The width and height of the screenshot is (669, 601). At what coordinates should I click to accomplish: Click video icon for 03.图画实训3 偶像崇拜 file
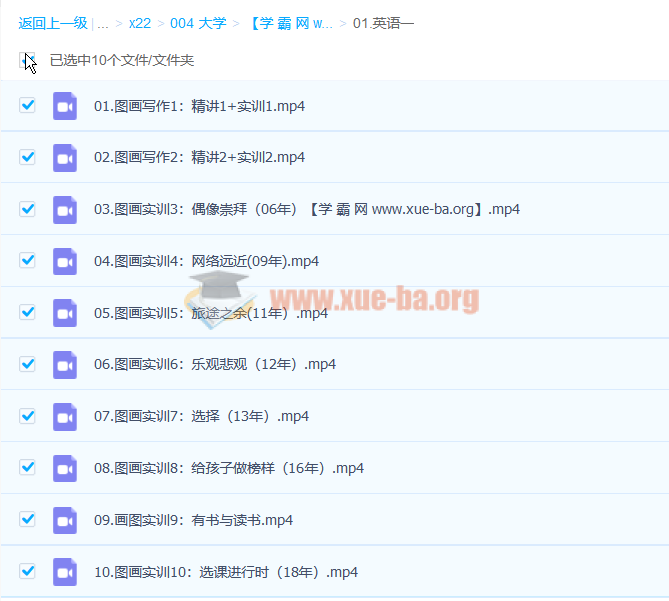tap(65, 210)
